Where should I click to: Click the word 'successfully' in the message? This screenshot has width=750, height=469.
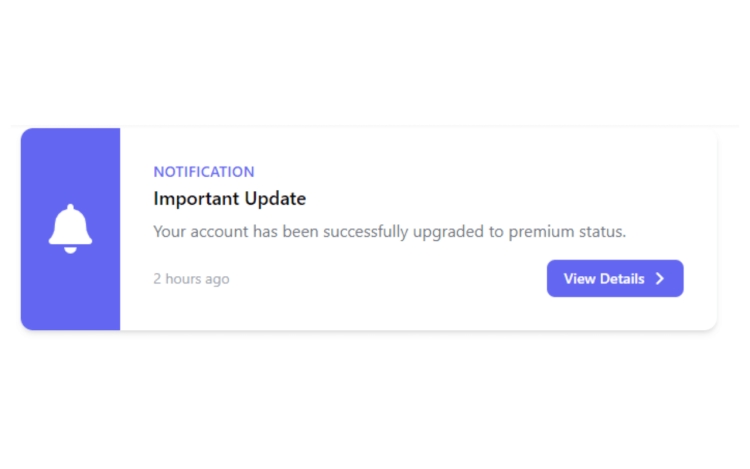[x=365, y=232]
